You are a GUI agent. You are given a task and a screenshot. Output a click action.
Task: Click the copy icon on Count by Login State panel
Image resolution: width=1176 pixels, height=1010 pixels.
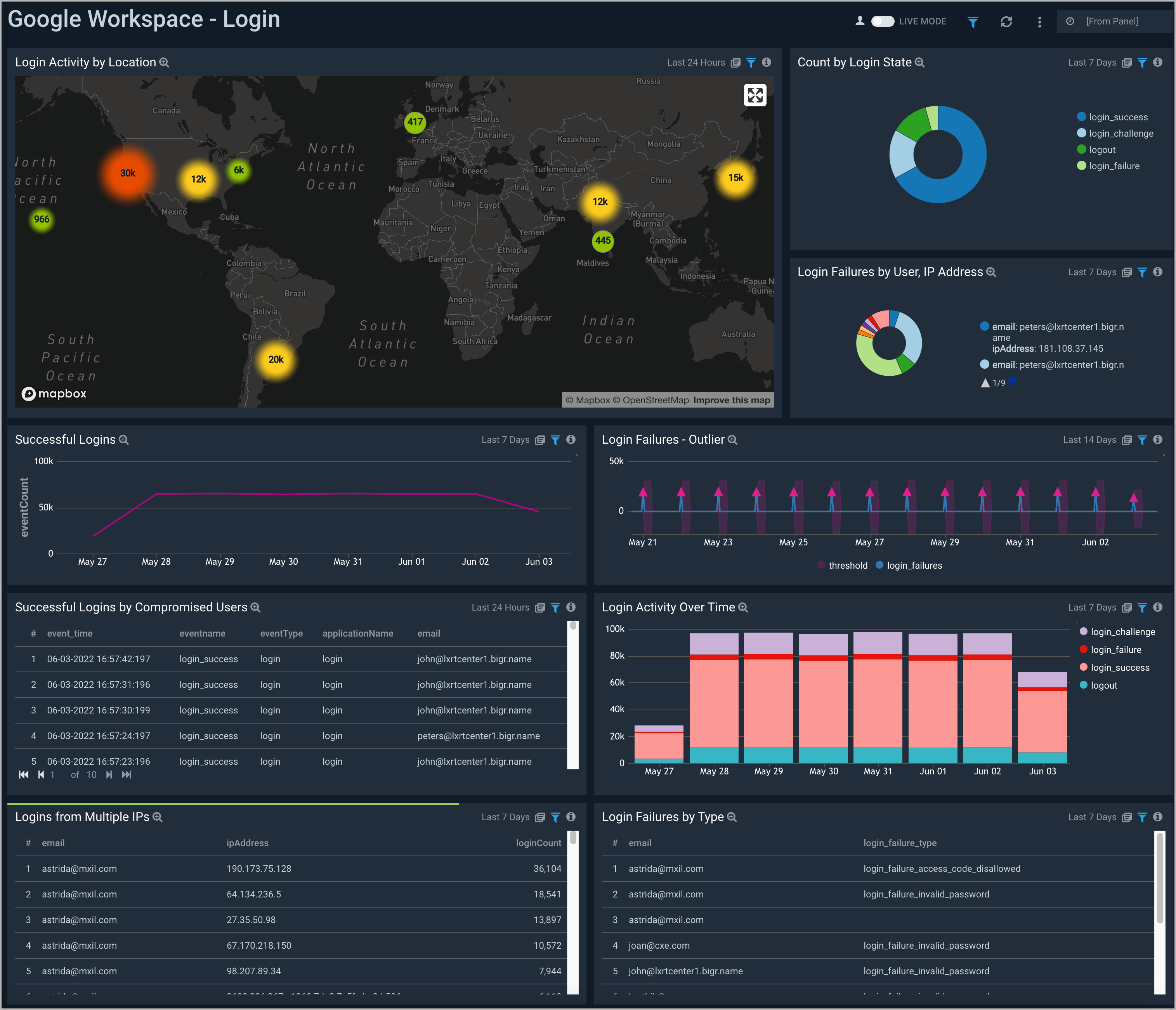click(1127, 62)
